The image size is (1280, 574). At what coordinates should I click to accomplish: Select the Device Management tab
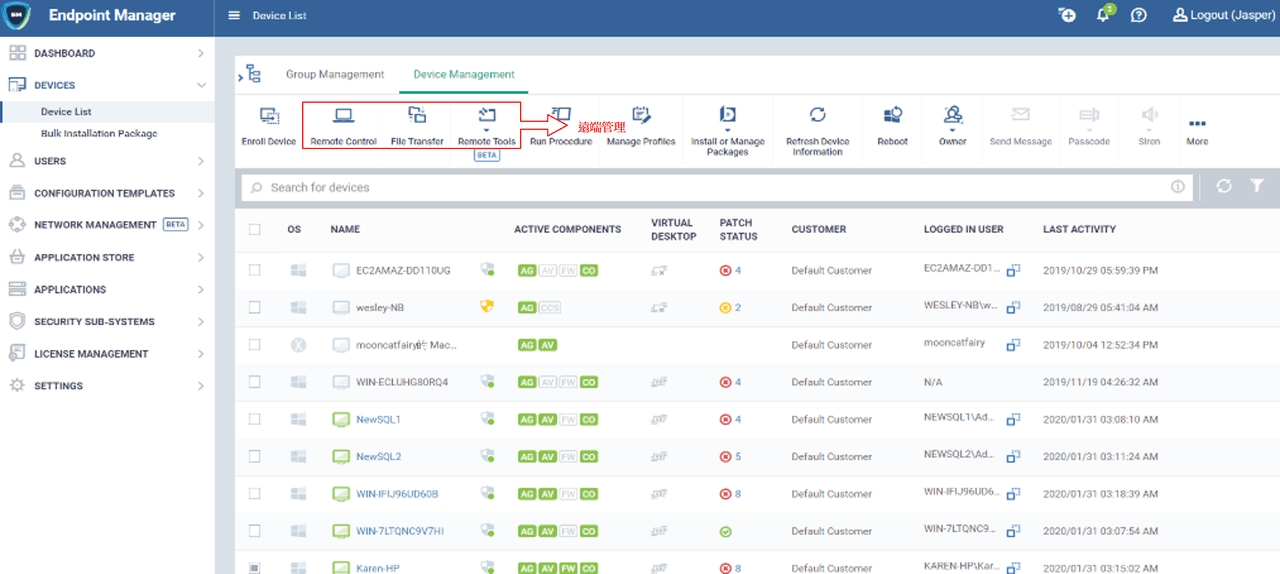[464, 74]
